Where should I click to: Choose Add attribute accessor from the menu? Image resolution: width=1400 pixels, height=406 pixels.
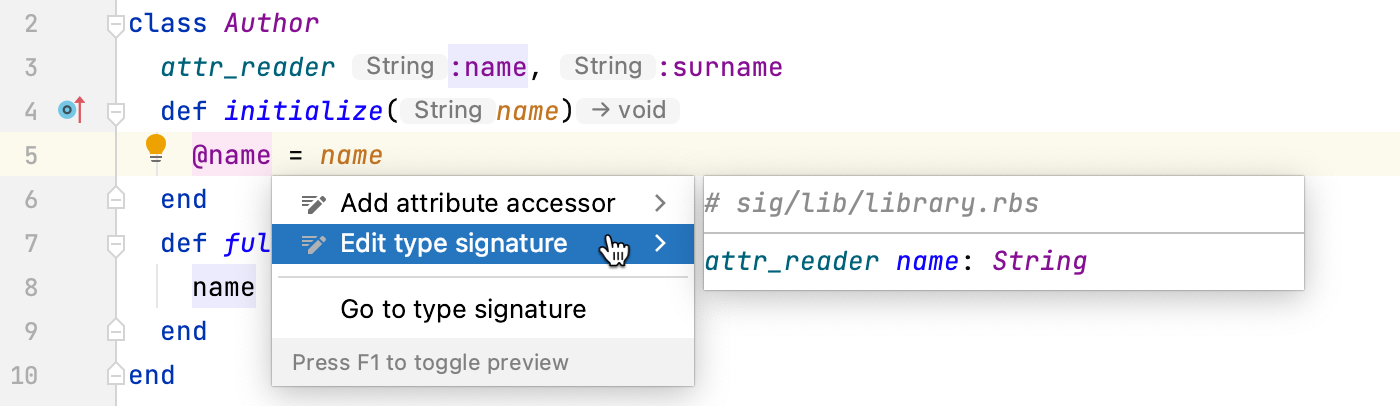coord(477,204)
